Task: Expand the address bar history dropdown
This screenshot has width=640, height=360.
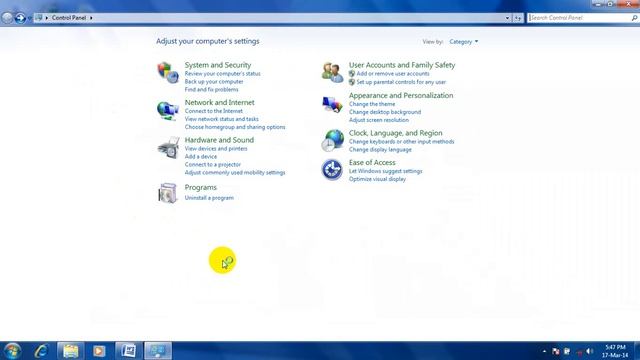Action: click(507, 18)
